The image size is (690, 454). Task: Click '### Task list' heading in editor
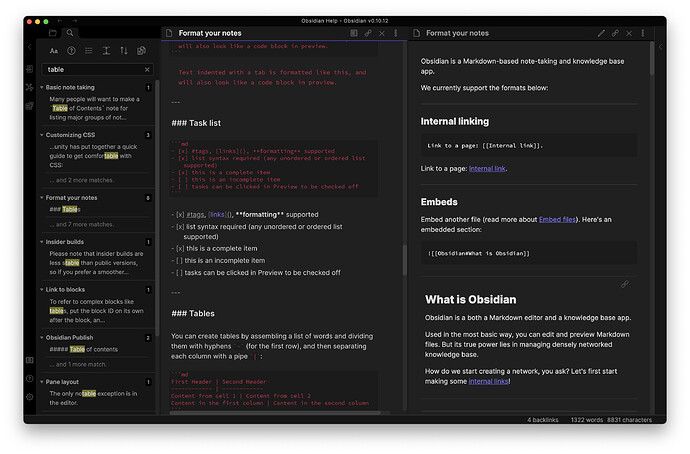pyautogui.click(x=196, y=123)
